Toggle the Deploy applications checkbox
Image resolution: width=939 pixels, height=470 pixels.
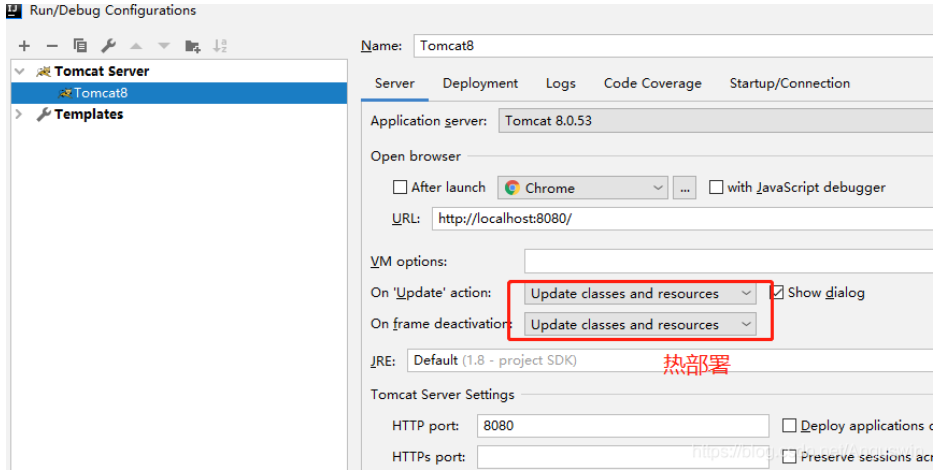coord(789,426)
